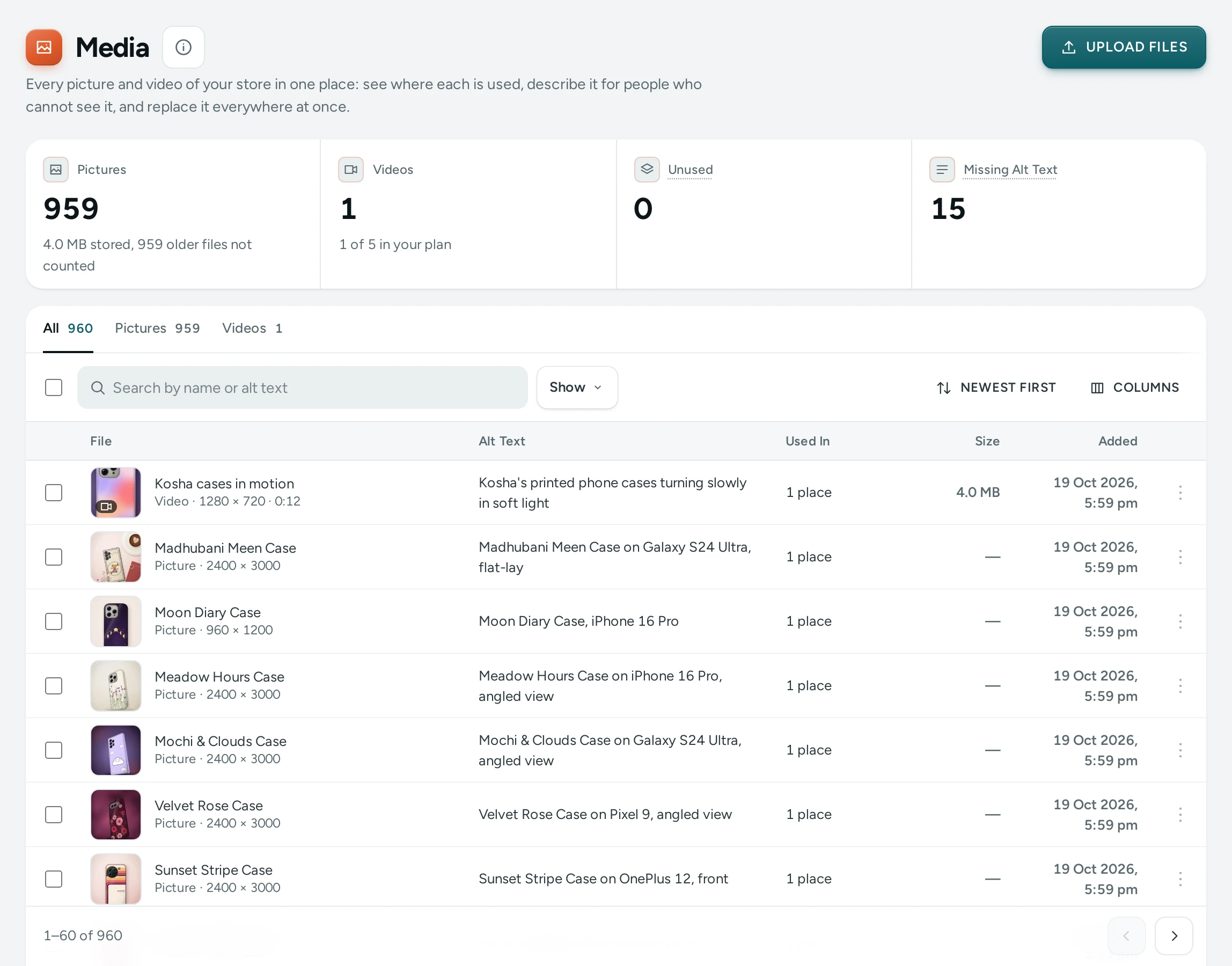The height and width of the screenshot is (966, 1232).
Task: Select the Meadow Hours Case checkbox
Action: [54, 686]
